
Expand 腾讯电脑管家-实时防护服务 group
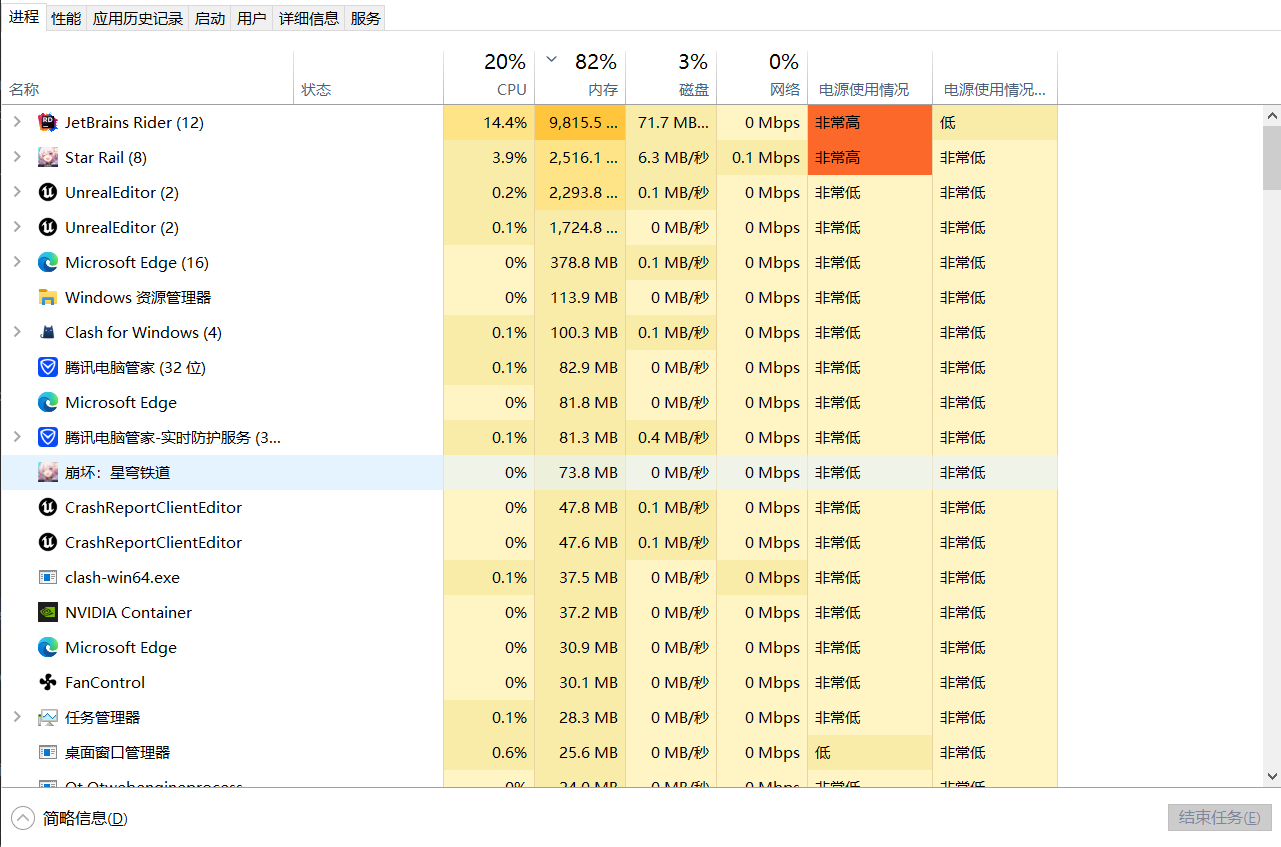[17, 437]
